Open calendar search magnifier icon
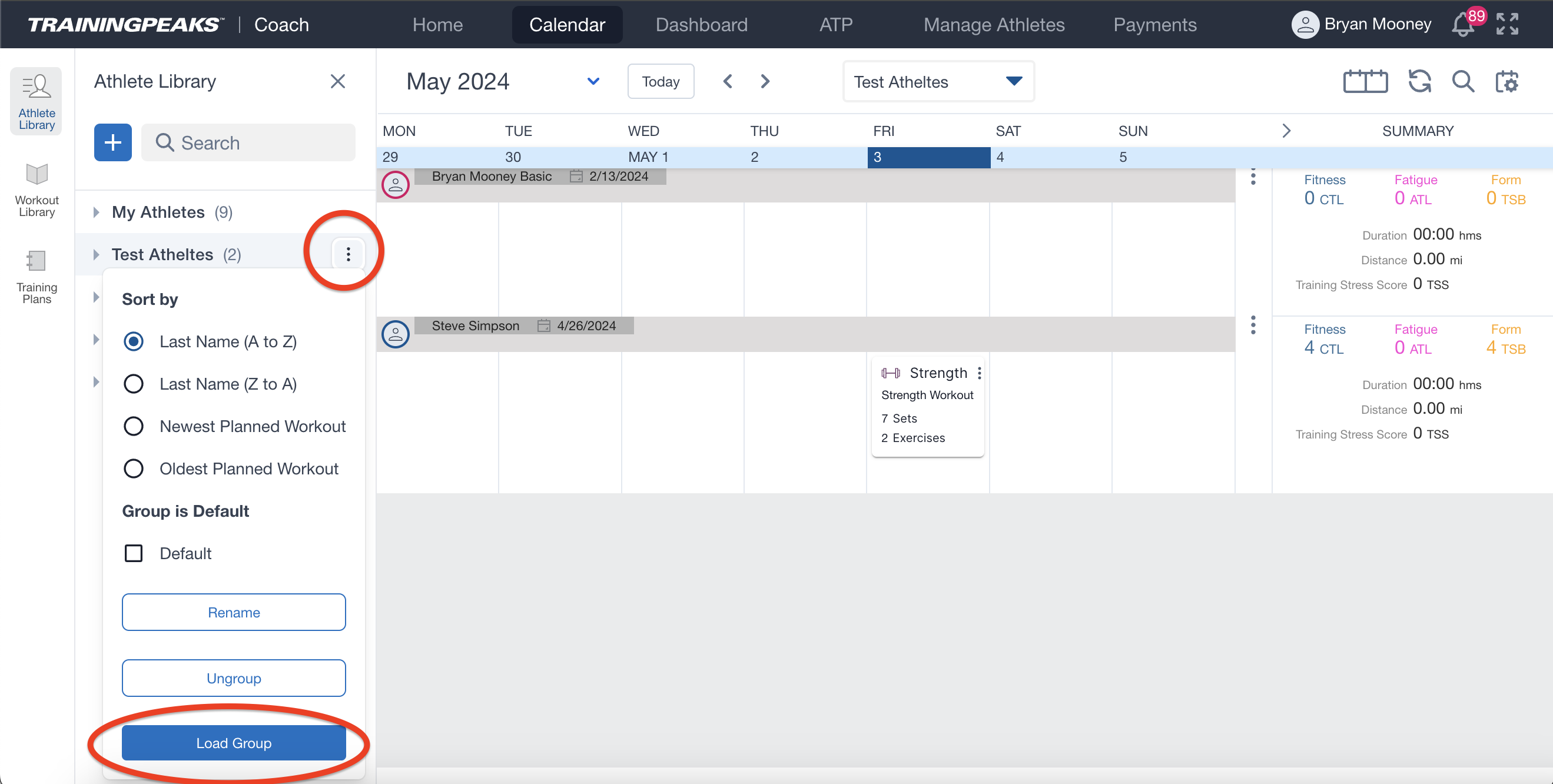This screenshot has width=1553, height=784. 1462,81
